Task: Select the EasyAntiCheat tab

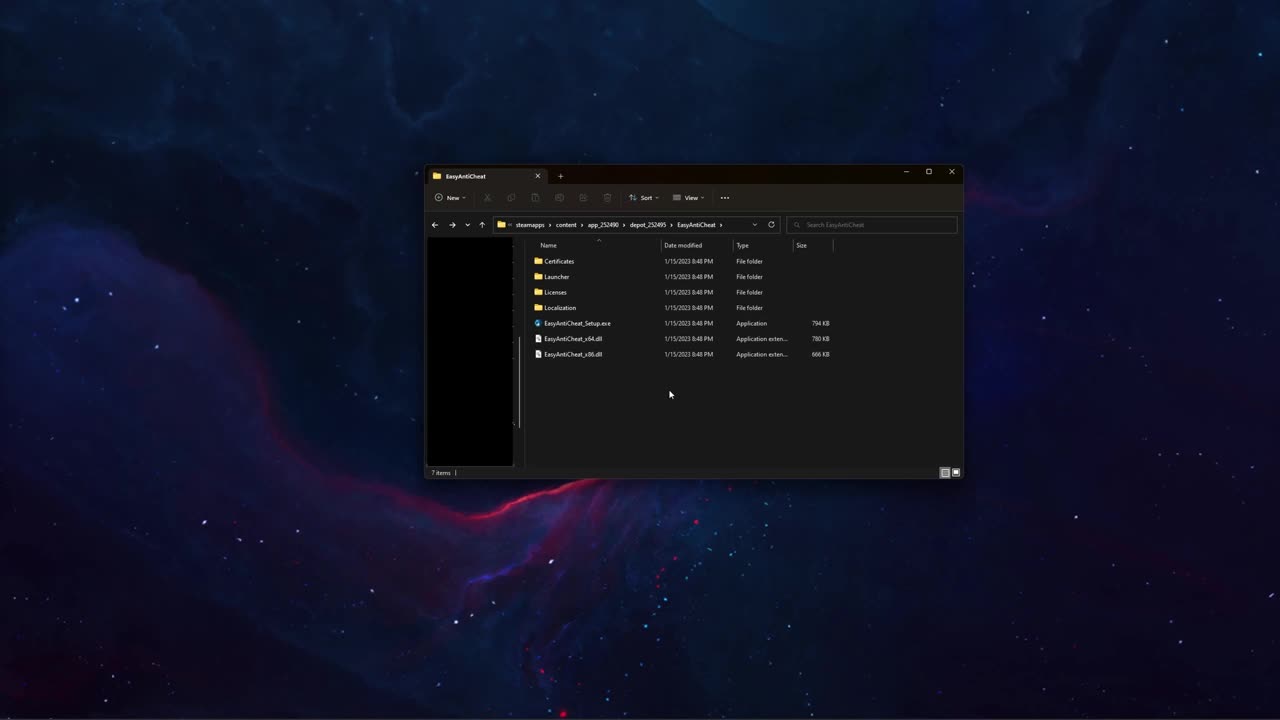Action: (x=480, y=176)
